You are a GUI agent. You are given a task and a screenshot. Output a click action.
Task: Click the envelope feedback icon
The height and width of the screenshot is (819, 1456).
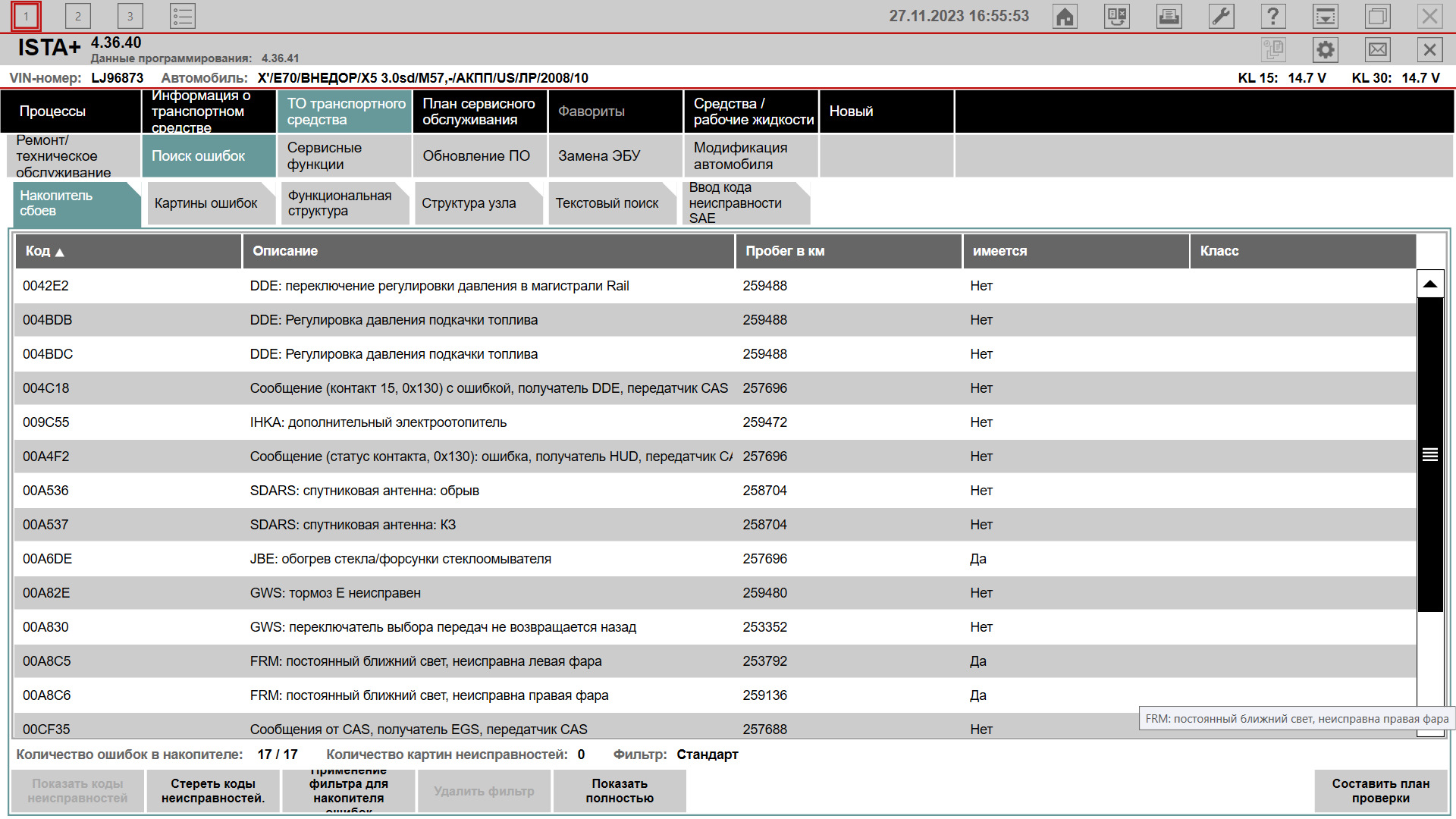click(x=1377, y=50)
